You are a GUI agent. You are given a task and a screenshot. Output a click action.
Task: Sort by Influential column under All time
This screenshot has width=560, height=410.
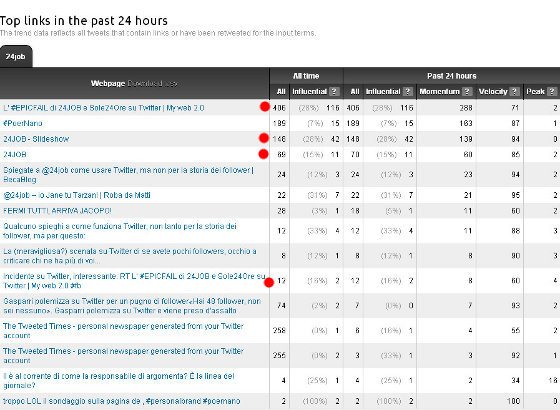coord(309,91)
